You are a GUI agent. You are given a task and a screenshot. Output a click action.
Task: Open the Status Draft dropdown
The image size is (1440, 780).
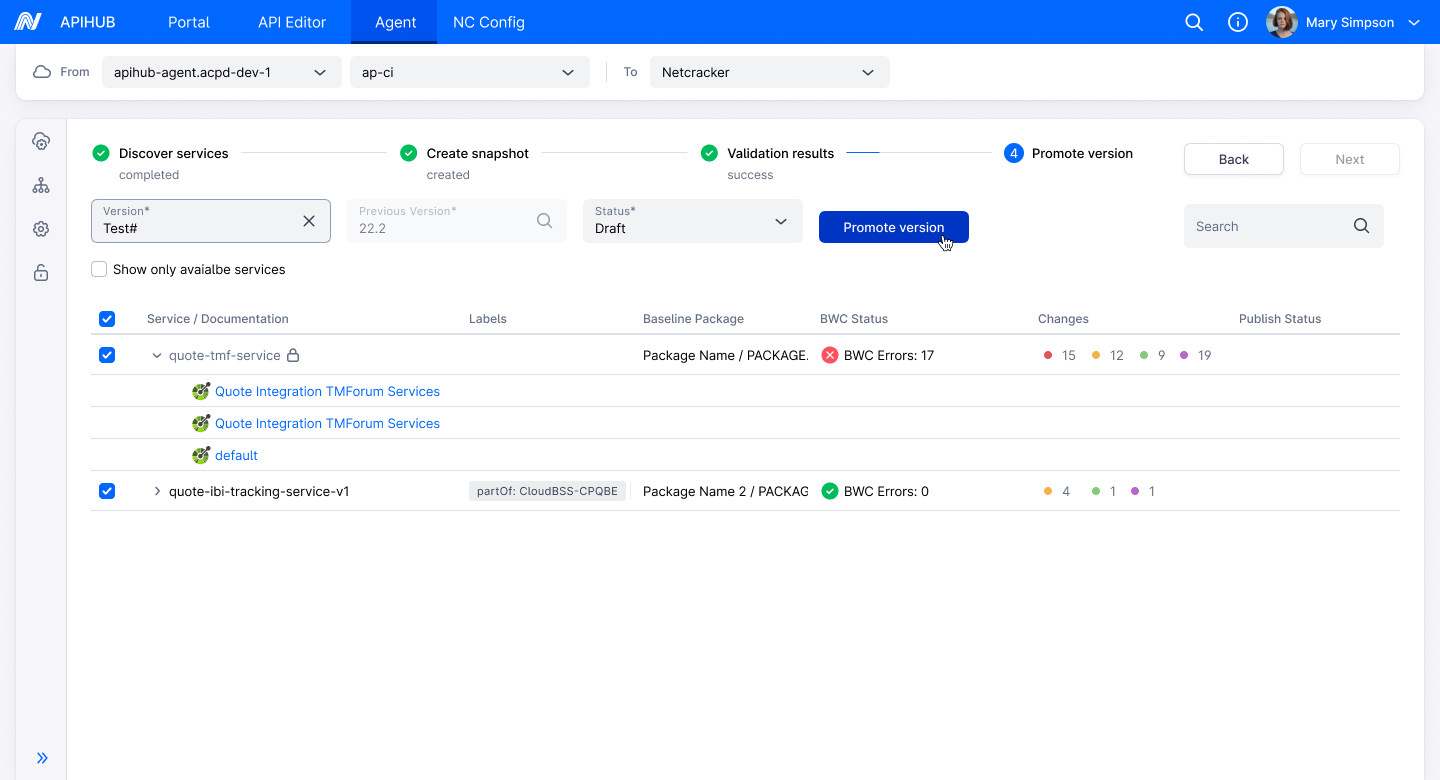pos(693,221)
